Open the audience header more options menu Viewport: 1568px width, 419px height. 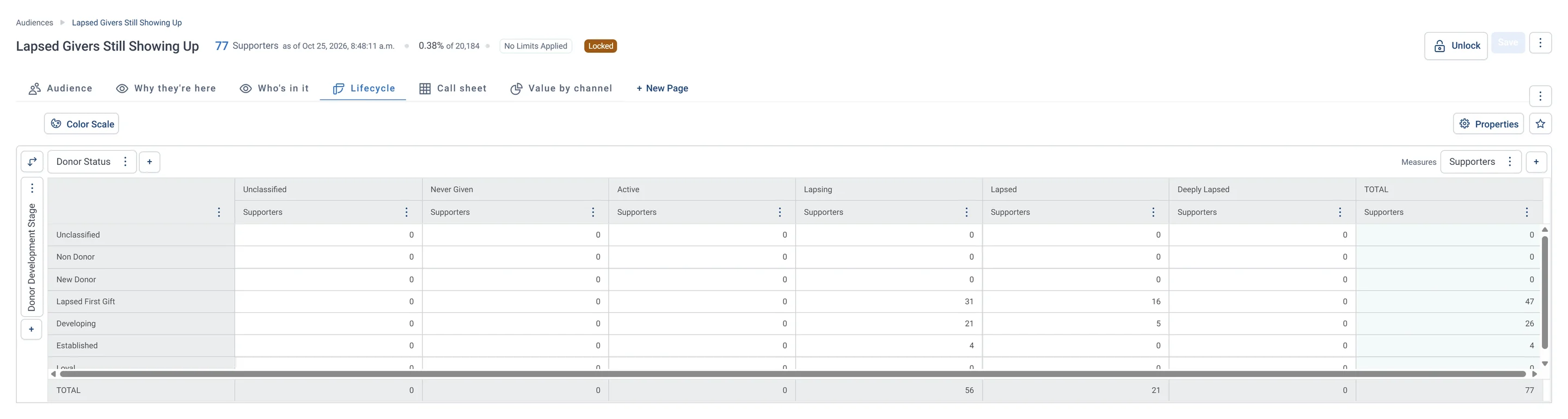point(1541,42)
